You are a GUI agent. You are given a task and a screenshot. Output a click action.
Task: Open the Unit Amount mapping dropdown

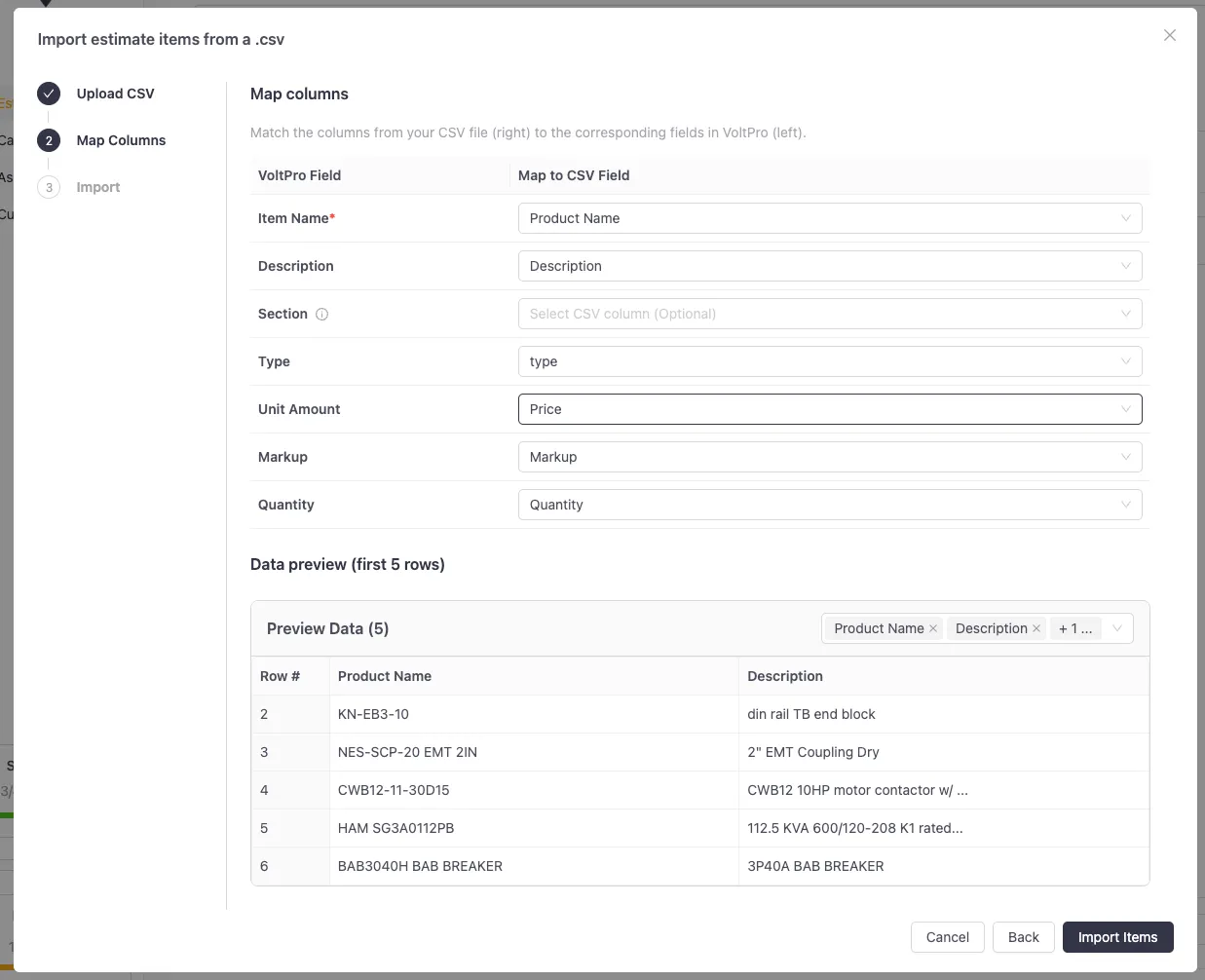point(830,409)
